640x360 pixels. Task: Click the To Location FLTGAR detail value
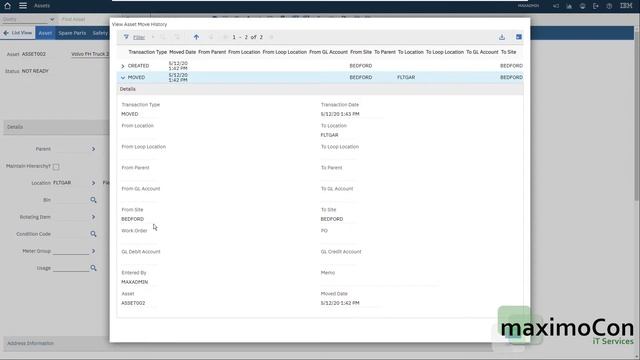[329, 135]
